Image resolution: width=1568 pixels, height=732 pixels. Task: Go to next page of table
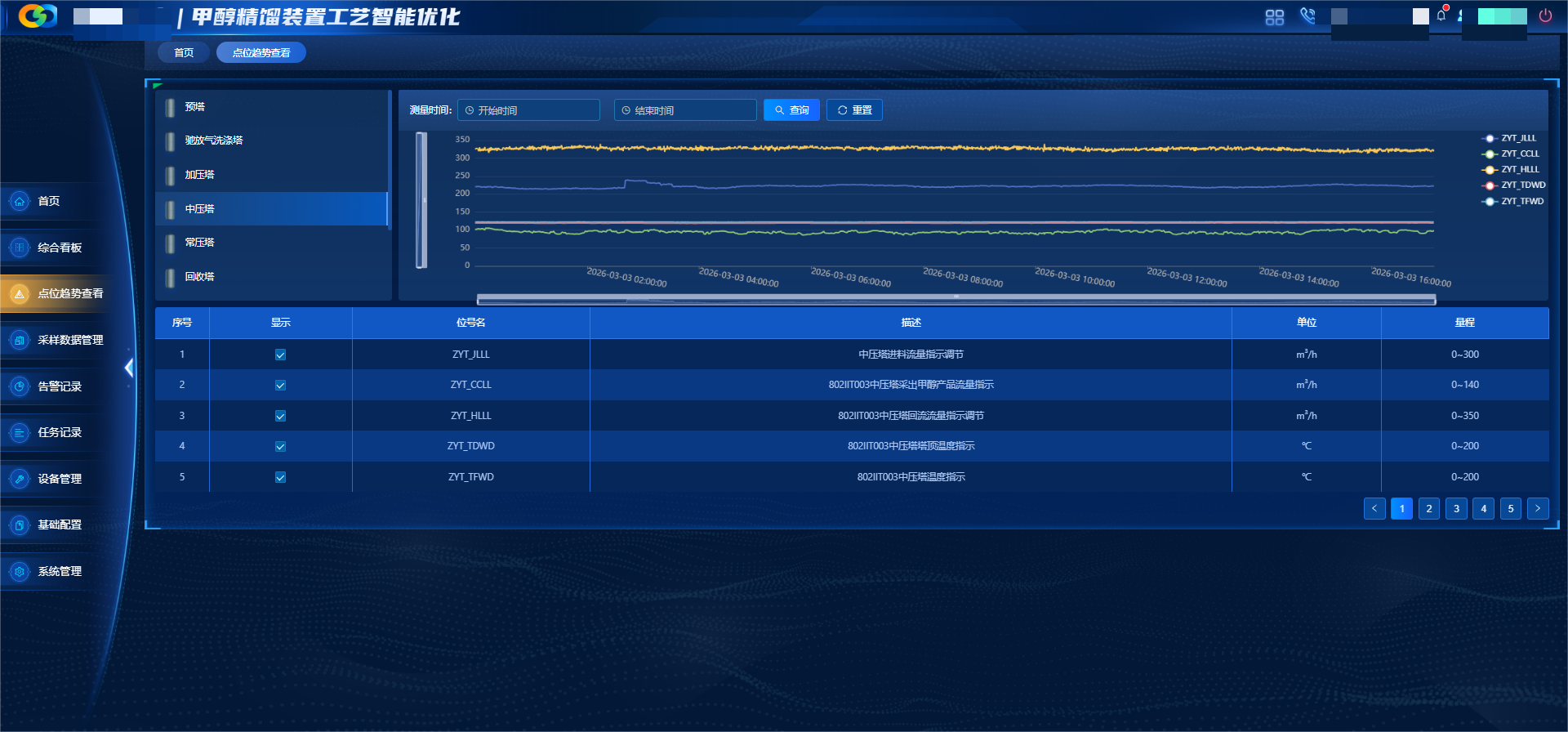pos(1538,508)
